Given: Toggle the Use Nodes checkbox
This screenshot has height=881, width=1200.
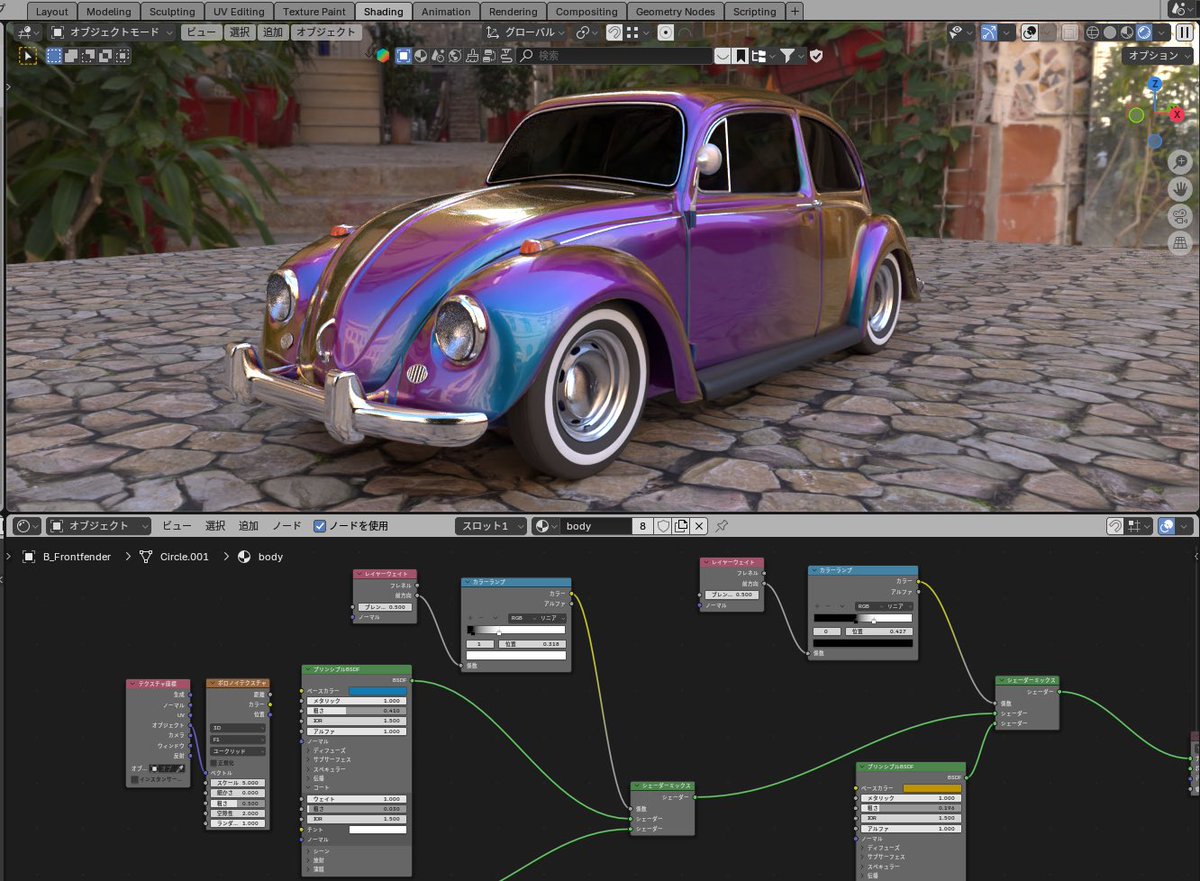Looking at the screenshot, I should tap(320, 526).
